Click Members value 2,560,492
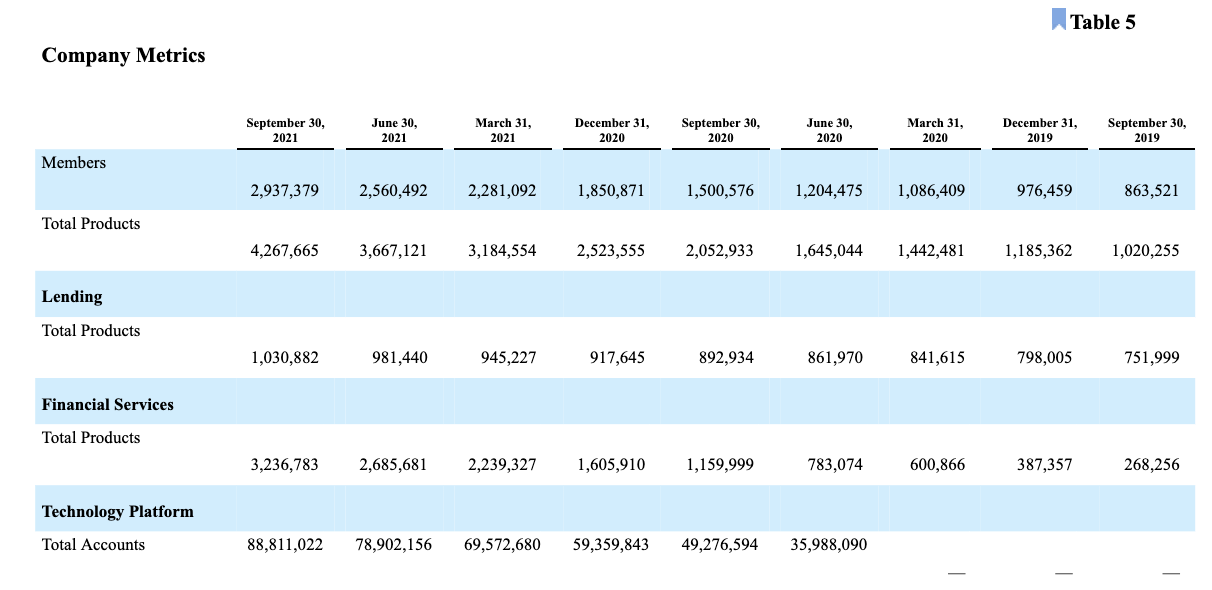Screen dimensions: 1212x590 pyautogui.click(x=393, y=191)
